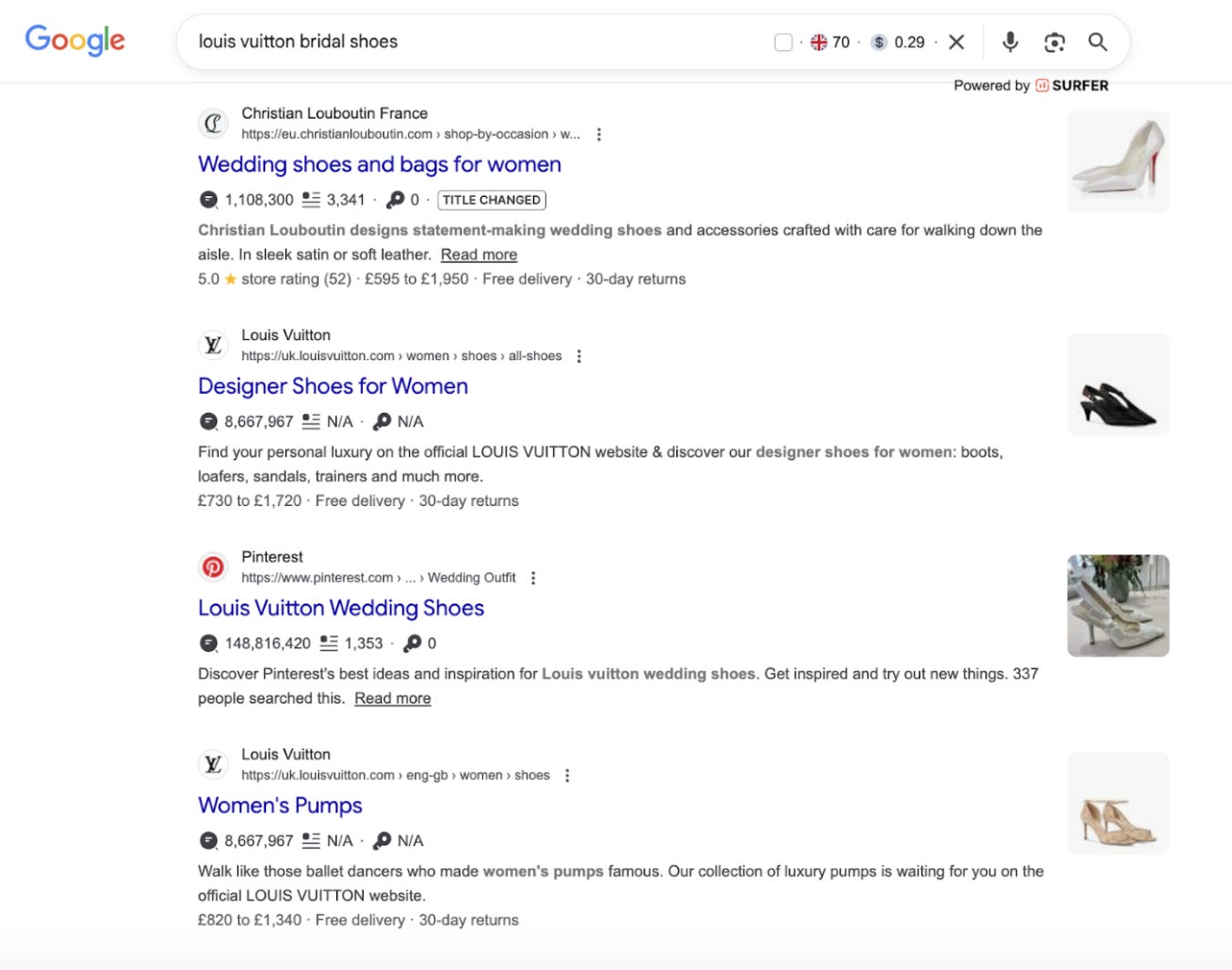Click the pinterest.com Wedding Outfit breadcrumb
The height and width of the screenshot is (970, 1232).
tap(378, 577)
